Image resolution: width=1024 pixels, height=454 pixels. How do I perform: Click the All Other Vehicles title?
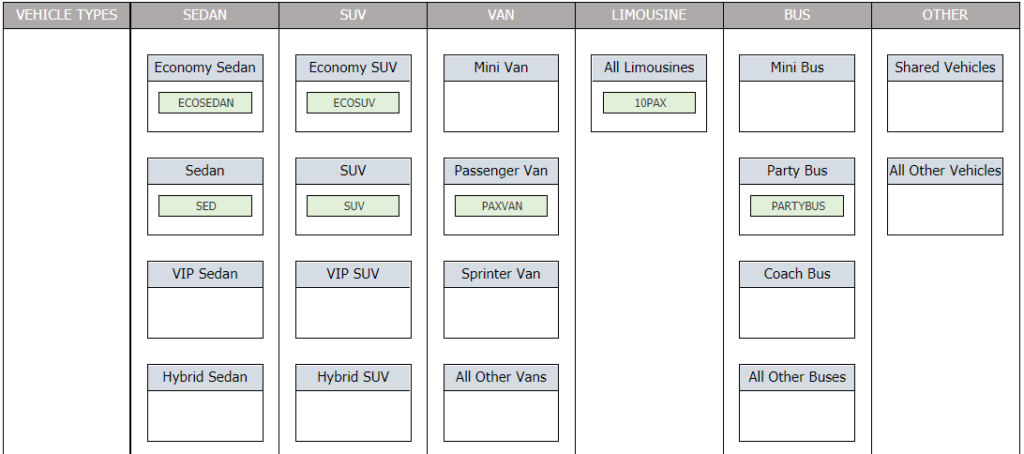[x=945, y=171]
